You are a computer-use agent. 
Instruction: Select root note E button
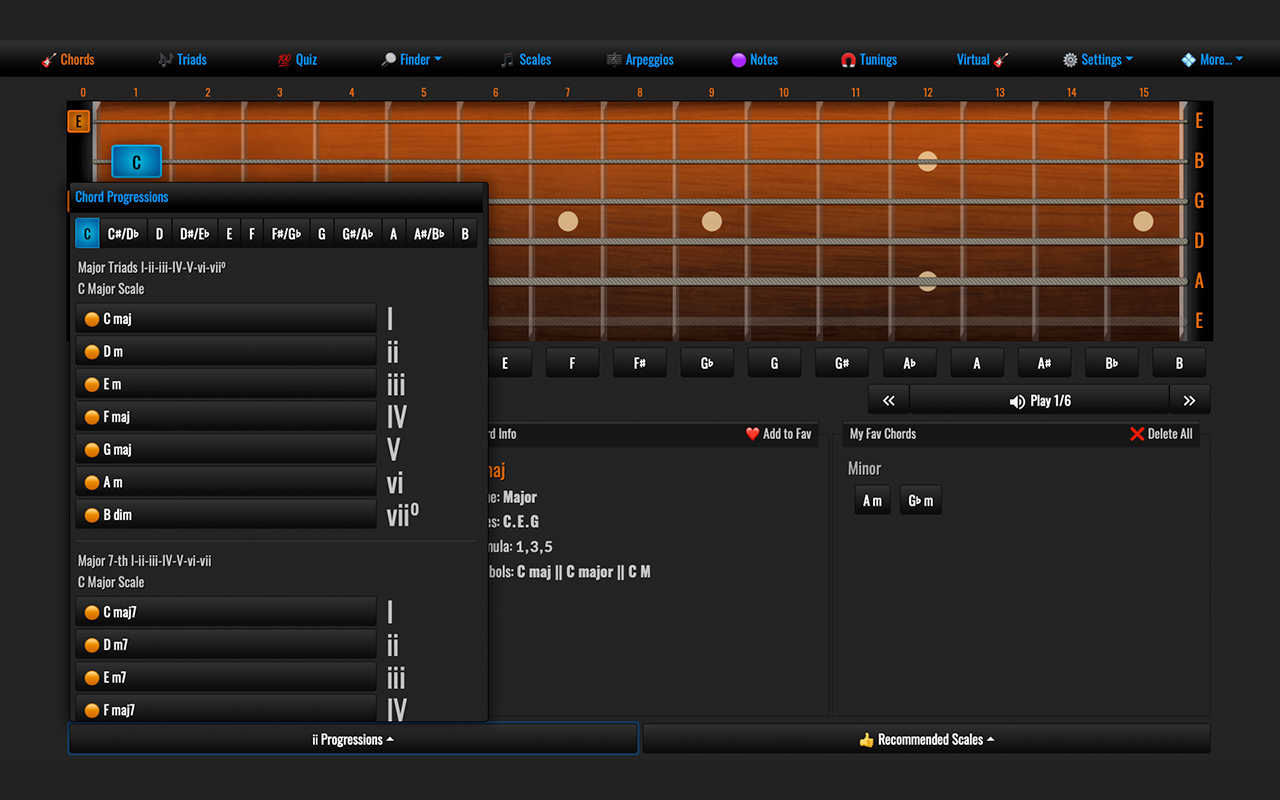pos(505,363)
